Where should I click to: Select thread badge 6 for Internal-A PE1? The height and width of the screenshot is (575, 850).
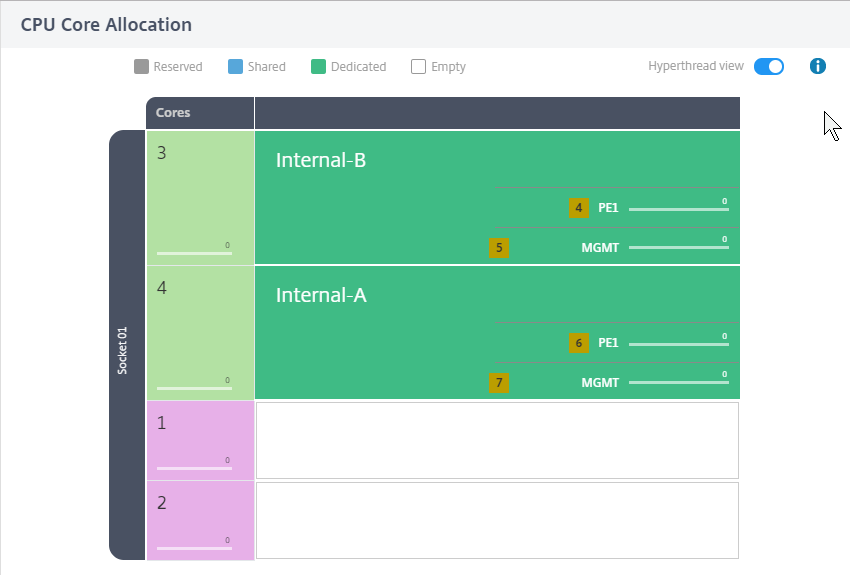pos(579,343)
